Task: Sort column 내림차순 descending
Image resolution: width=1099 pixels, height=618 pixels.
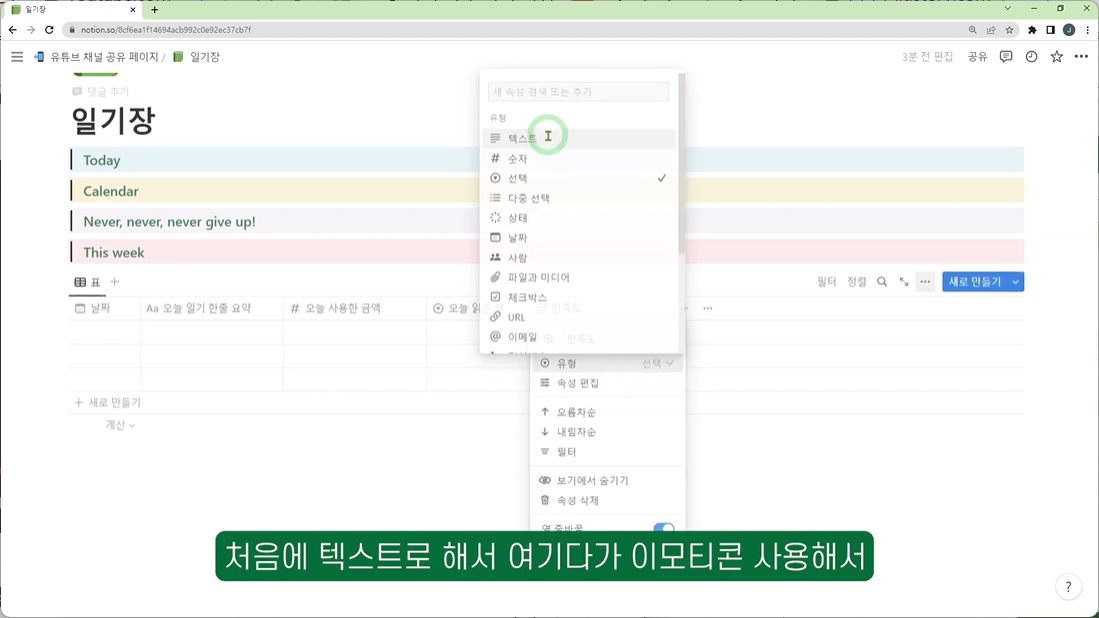Action: [608, 432]
